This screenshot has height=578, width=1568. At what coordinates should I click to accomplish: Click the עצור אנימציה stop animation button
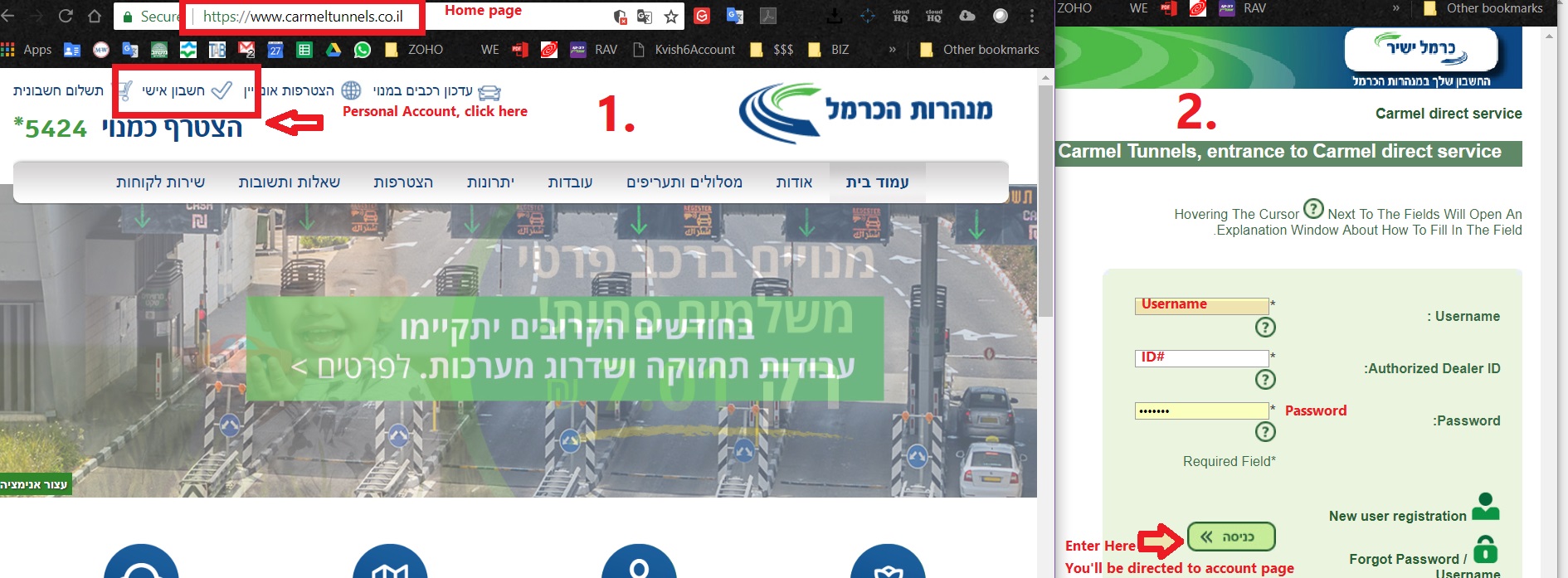tap(35, 484)
